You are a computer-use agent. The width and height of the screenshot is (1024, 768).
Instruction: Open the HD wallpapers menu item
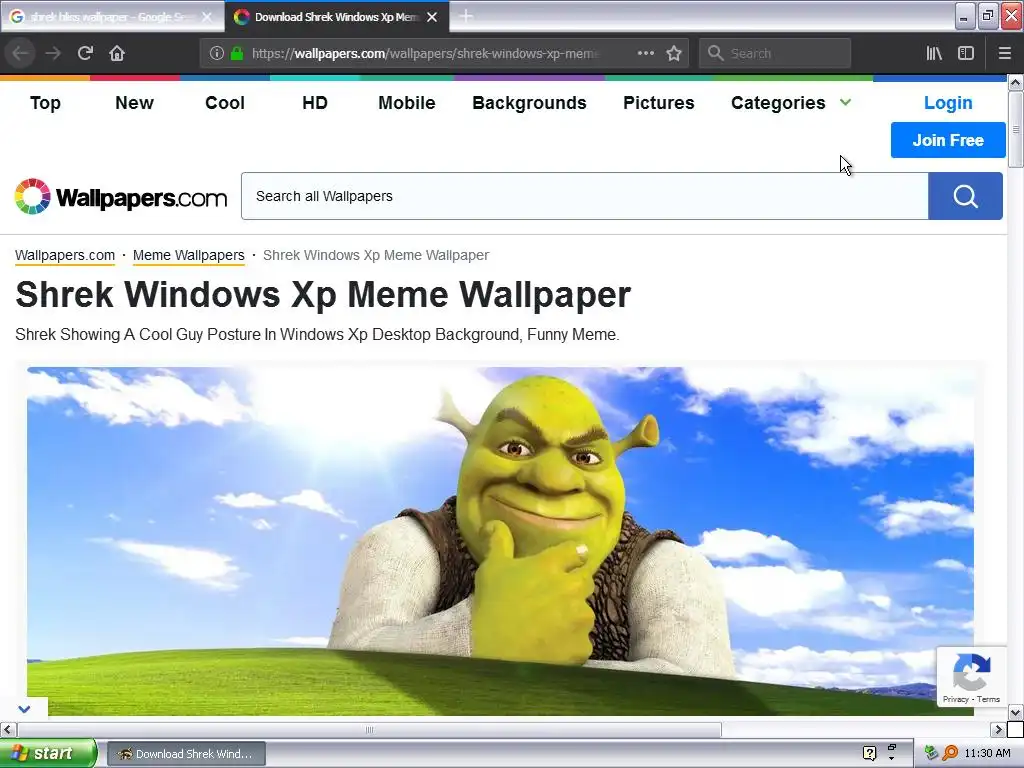tap(315, 103)
